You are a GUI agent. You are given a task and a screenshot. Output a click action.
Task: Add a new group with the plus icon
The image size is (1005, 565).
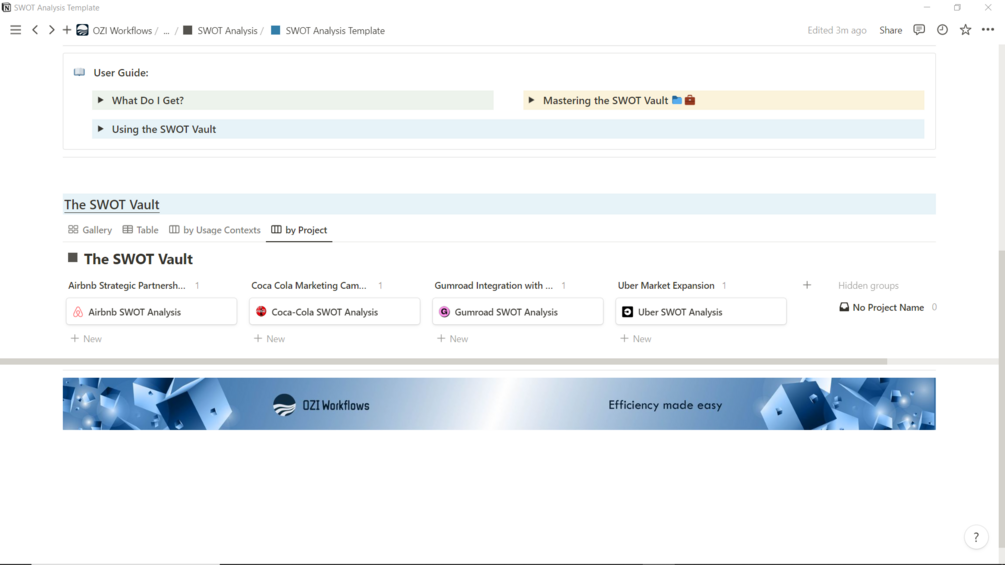(x=807, y=285)
